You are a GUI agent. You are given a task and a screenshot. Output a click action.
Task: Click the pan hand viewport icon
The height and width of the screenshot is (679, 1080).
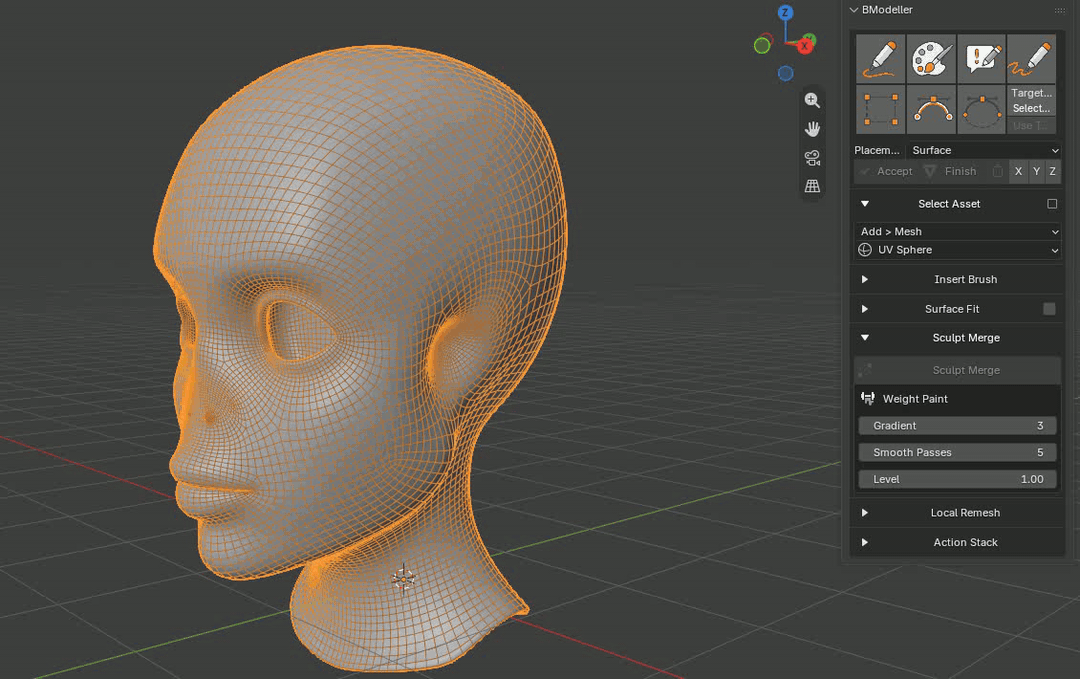point(812,129)
